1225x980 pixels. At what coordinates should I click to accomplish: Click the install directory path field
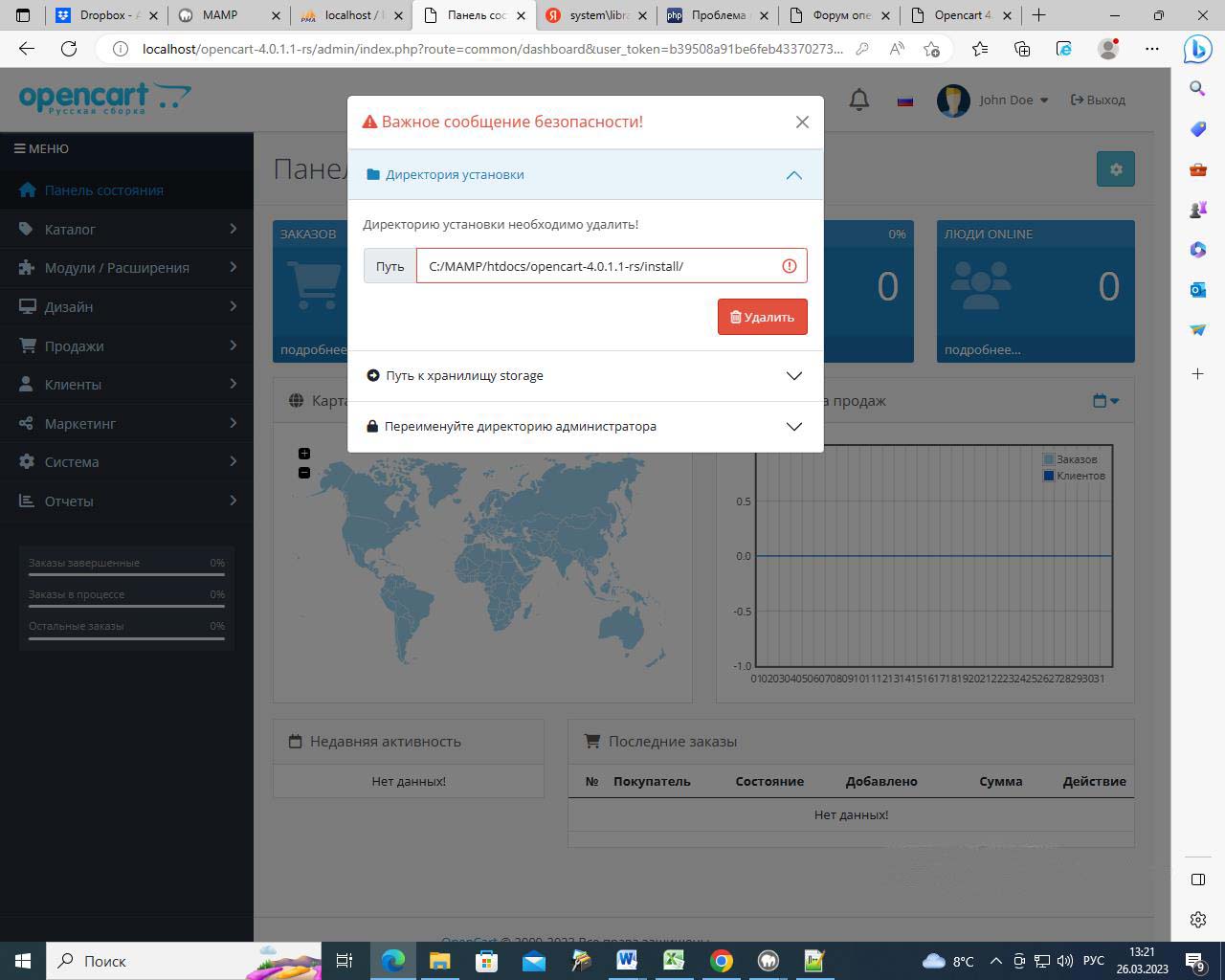point(598,266)
